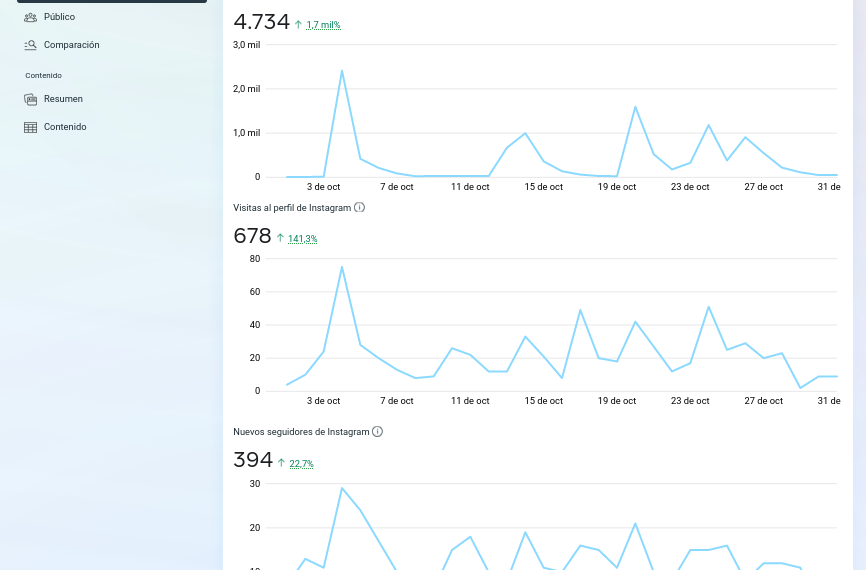Screen dimensions: 866x570
Task: Click 23 de oct label in visits chart
Action: pos(690,401)
